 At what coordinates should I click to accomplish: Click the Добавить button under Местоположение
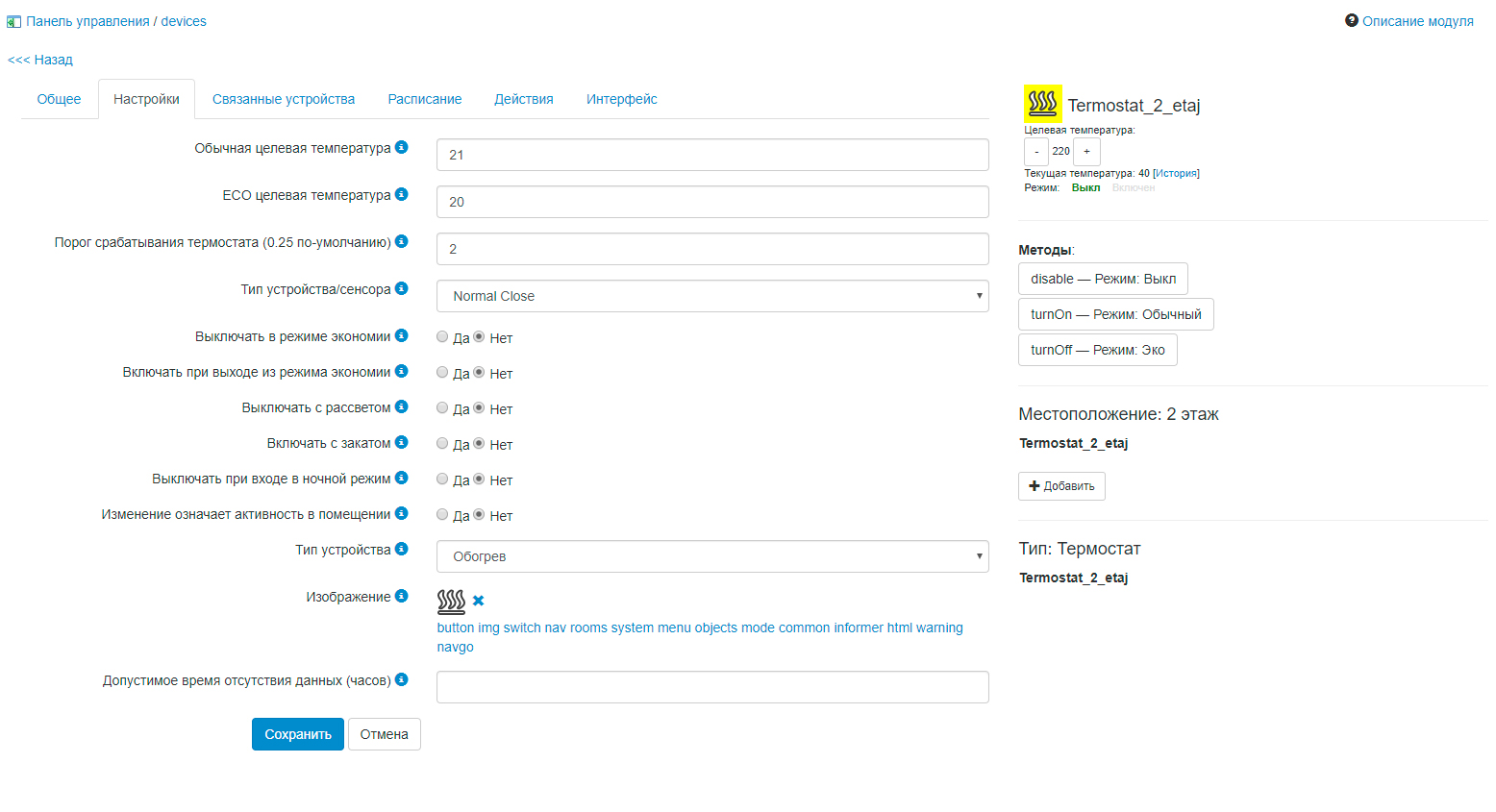(1061, 486)
